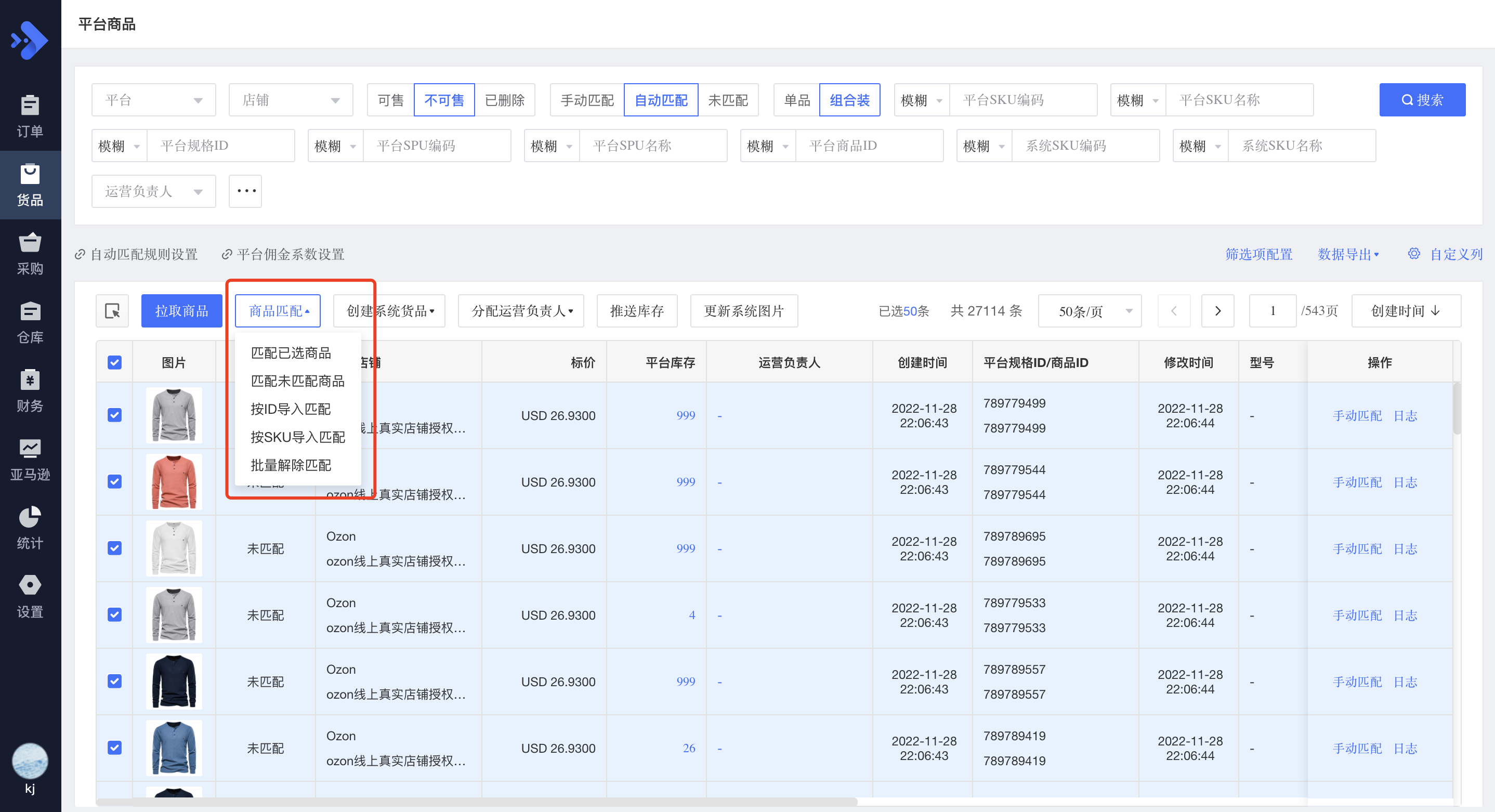Screen dimensions: 1495x812
Task: Click the gear icon for 自定义列
Action: 1413,254
